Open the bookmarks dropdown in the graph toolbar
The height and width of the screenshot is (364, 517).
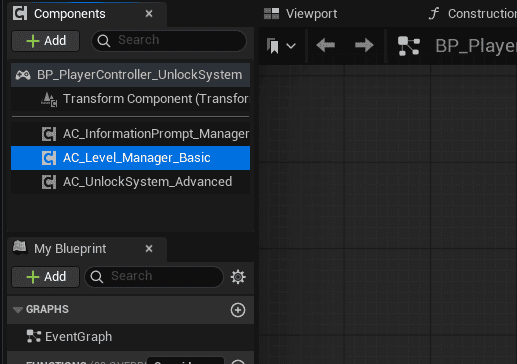(291, 46)
